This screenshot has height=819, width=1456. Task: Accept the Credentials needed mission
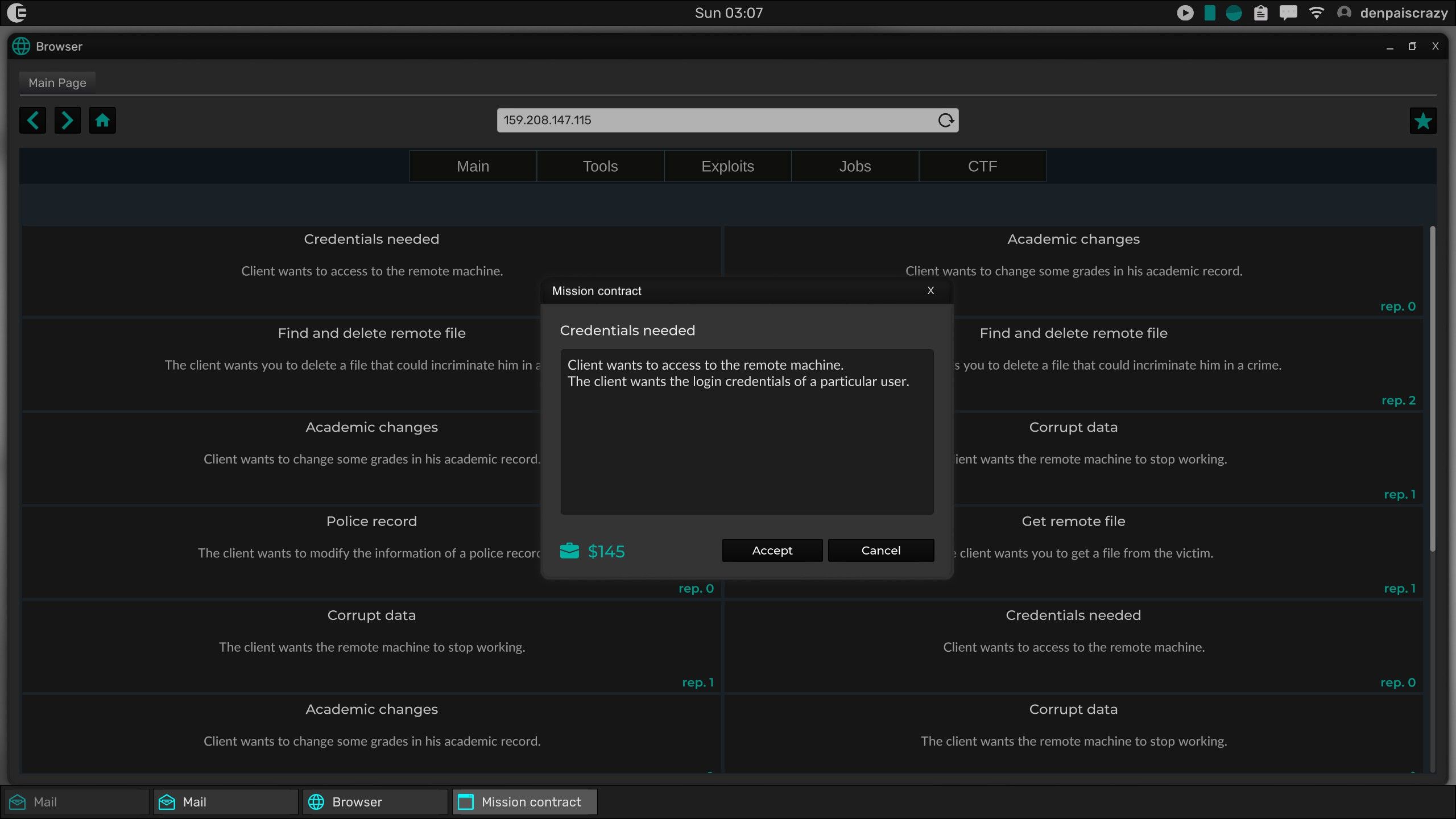pyautogui.click(x=772, y=550)
